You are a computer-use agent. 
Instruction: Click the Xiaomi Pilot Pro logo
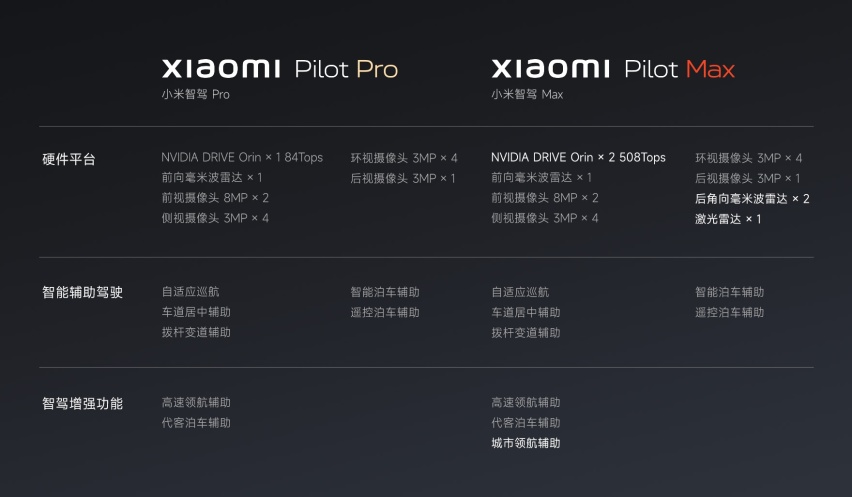click(280, 68)
